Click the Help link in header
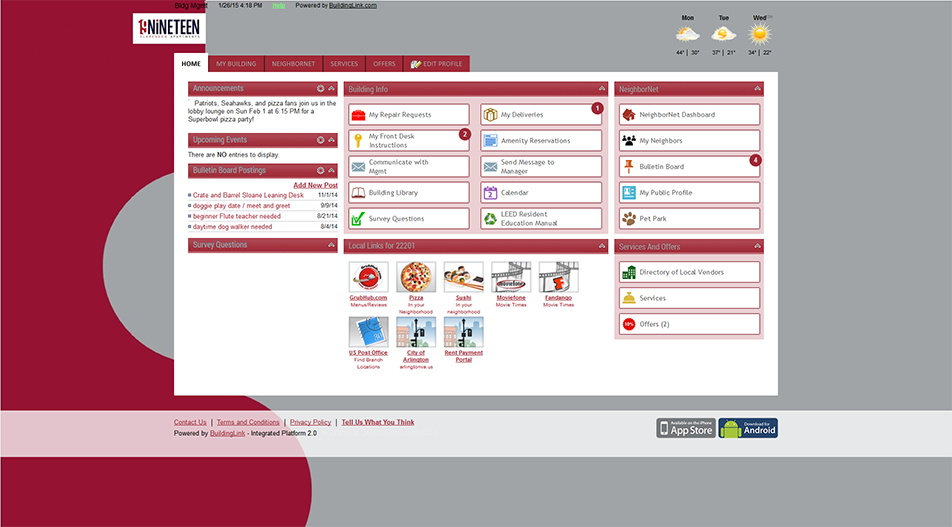 pyautogui.click(x=279, y=5)
